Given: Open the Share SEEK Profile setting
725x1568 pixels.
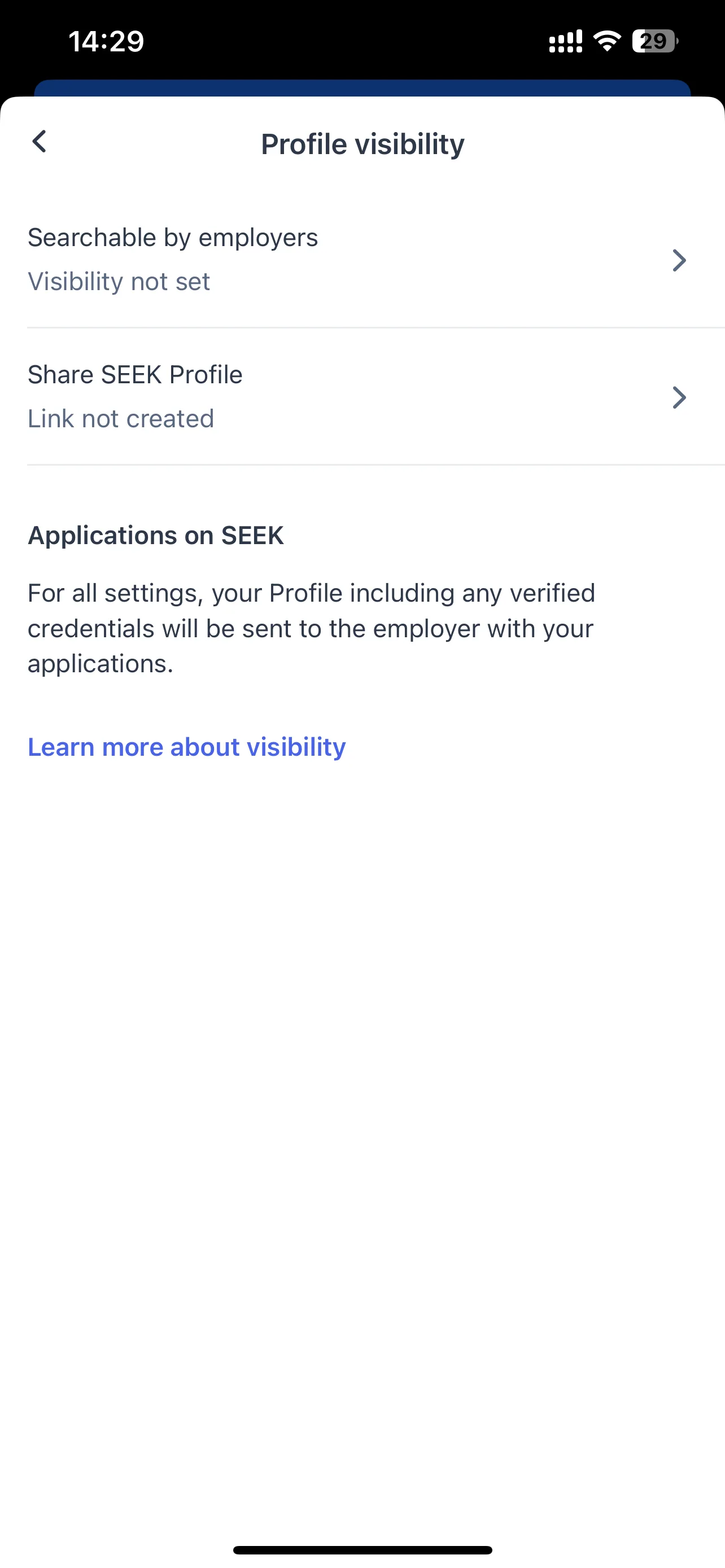Looking at the screenshot, I should pyautogui.click(x=362, y=397).
